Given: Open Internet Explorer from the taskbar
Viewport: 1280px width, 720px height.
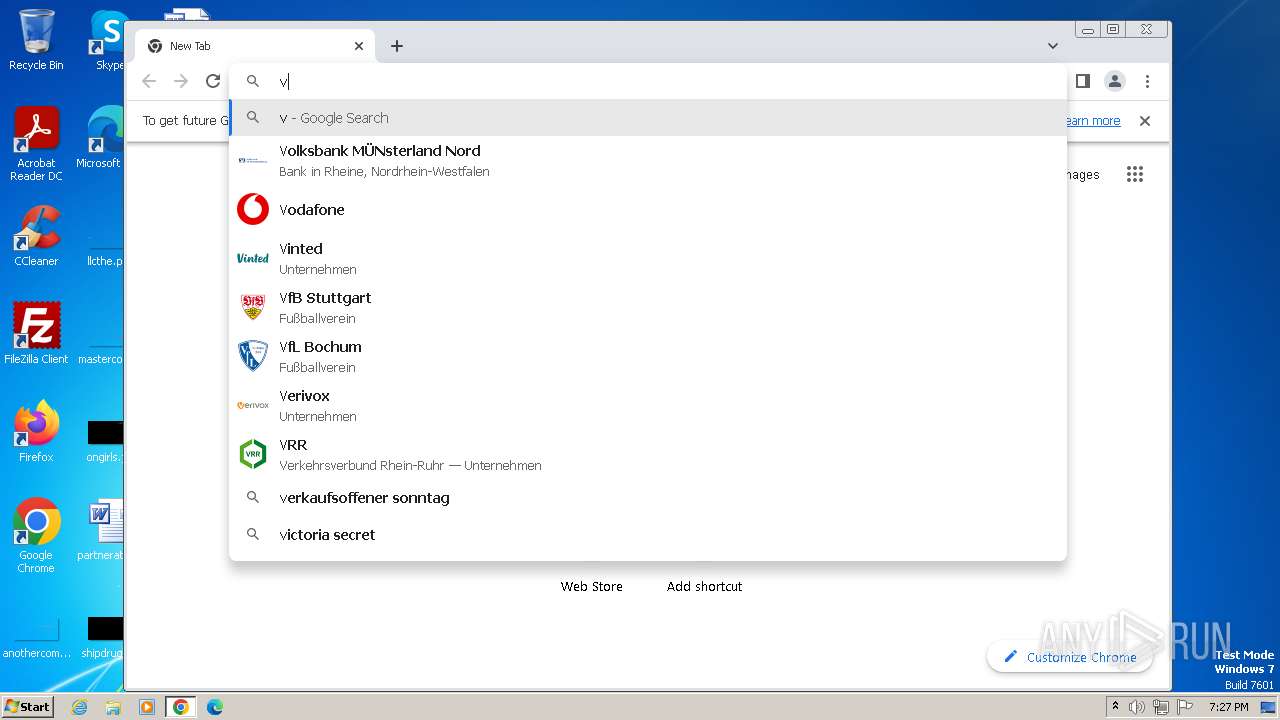Looking at the screenshot, I should [x=79, y=707].
